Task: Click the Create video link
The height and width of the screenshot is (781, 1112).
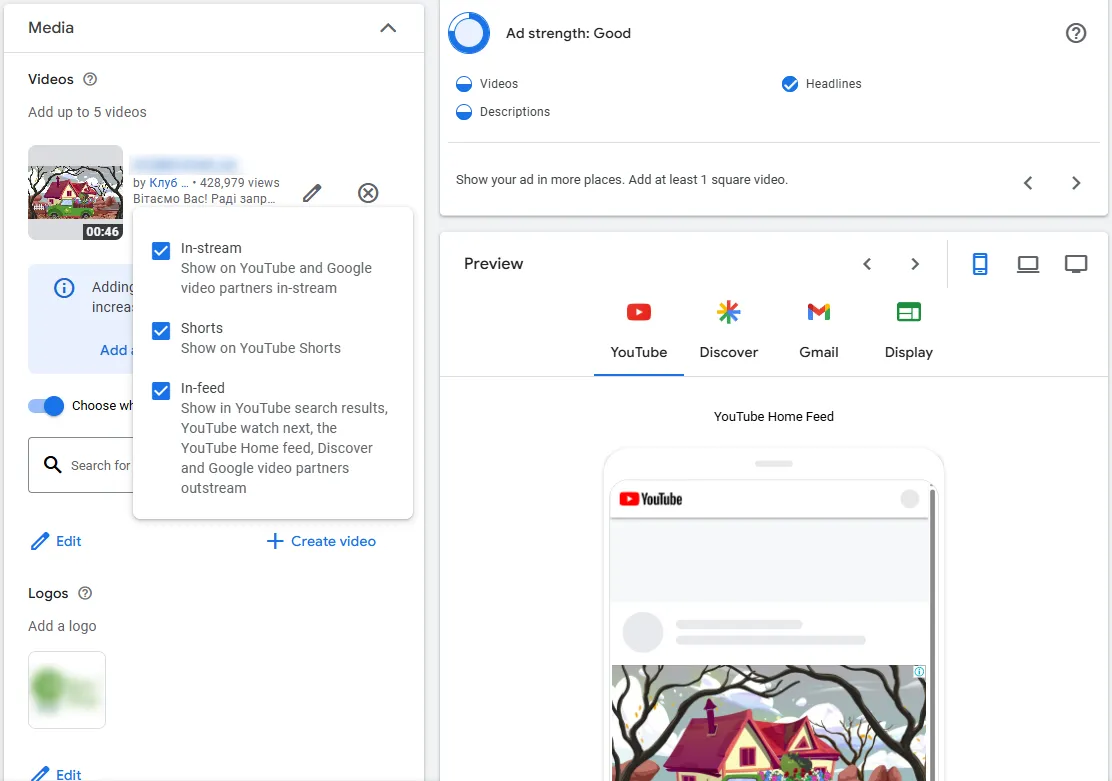Action: (x=321, y=541)
